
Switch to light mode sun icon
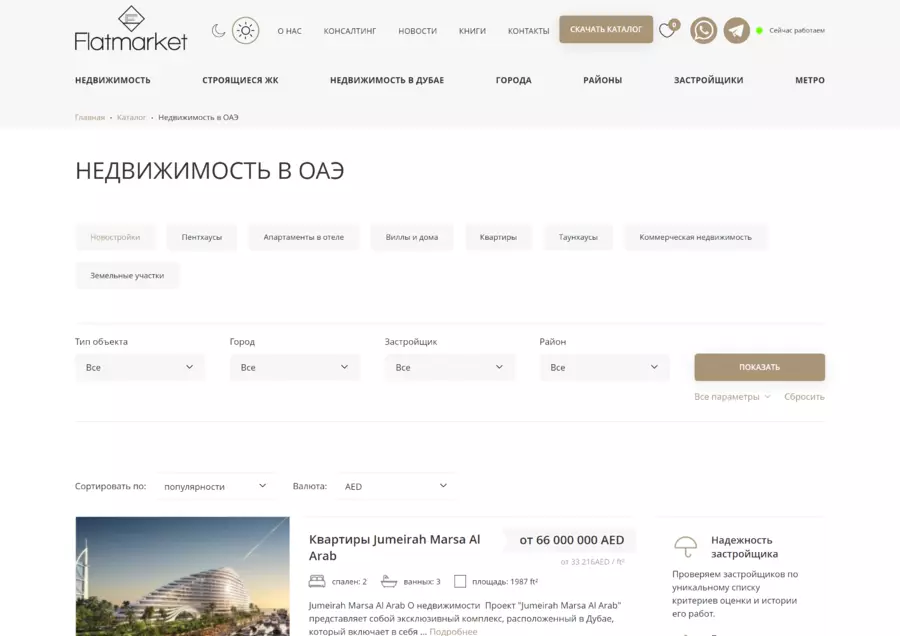(246, 30)
